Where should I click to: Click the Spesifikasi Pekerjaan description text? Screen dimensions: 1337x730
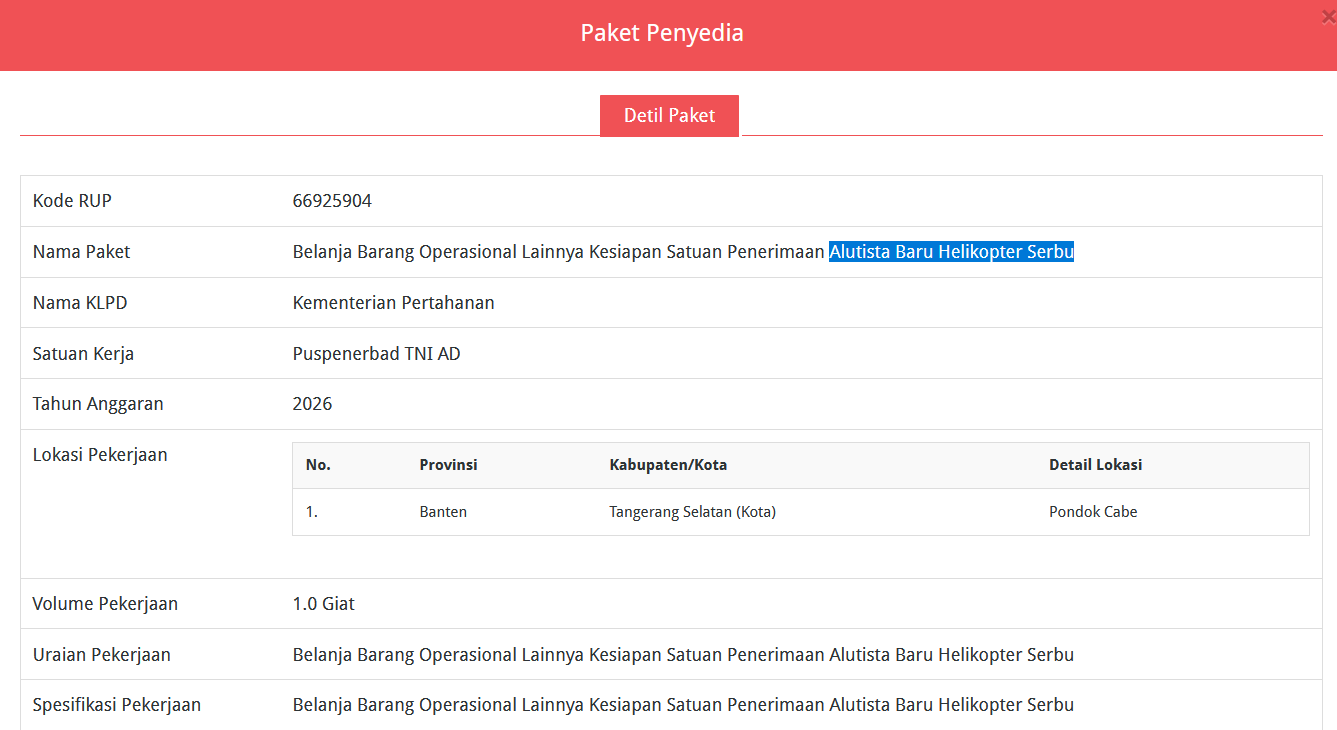point(683,705)
